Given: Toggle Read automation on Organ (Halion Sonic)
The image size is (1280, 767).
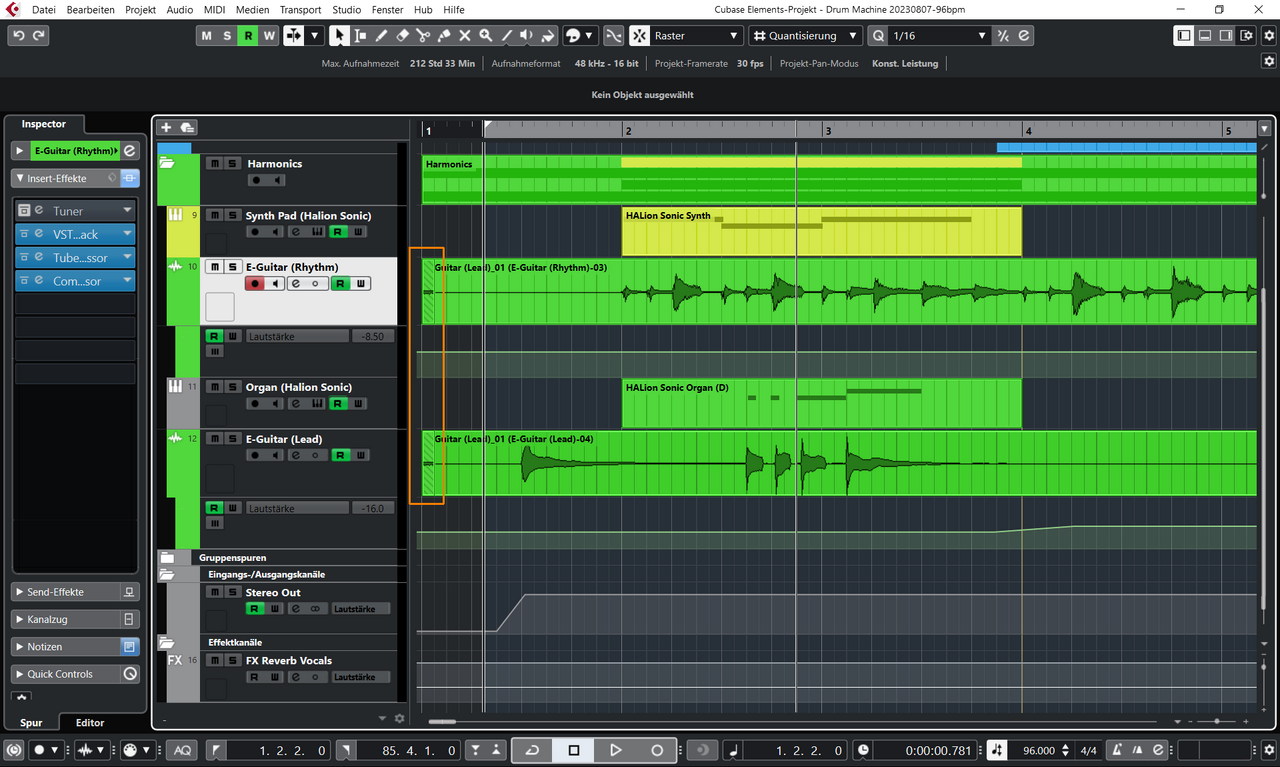Looking at the screenshot, I should pyautogui.click(x=340, y=404).
